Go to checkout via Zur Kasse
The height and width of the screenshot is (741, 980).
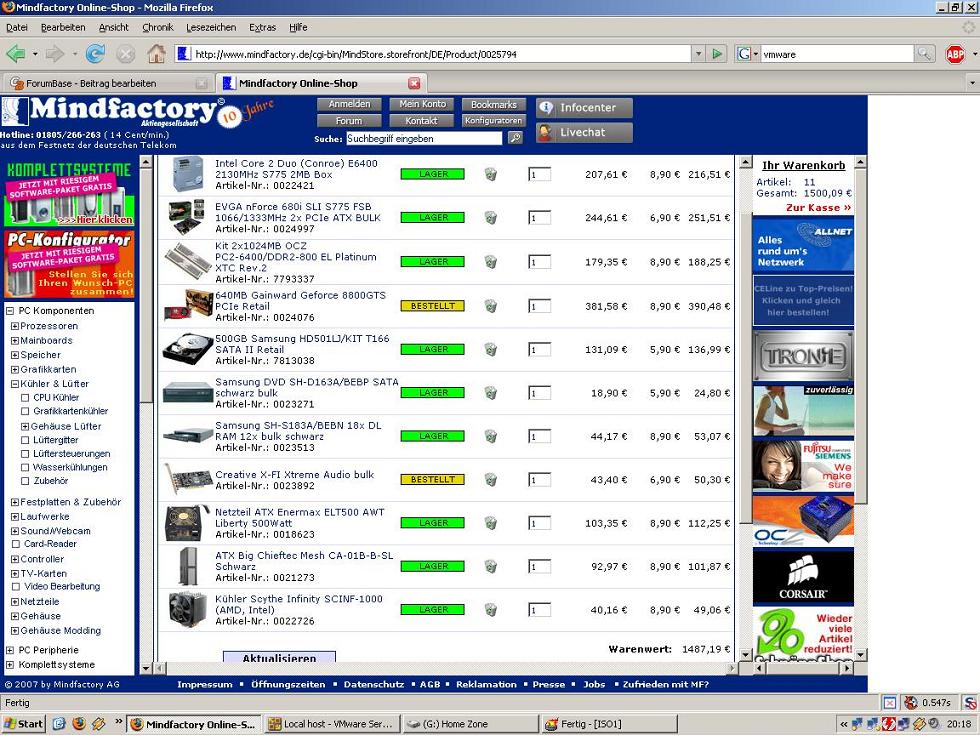[818, 207]
